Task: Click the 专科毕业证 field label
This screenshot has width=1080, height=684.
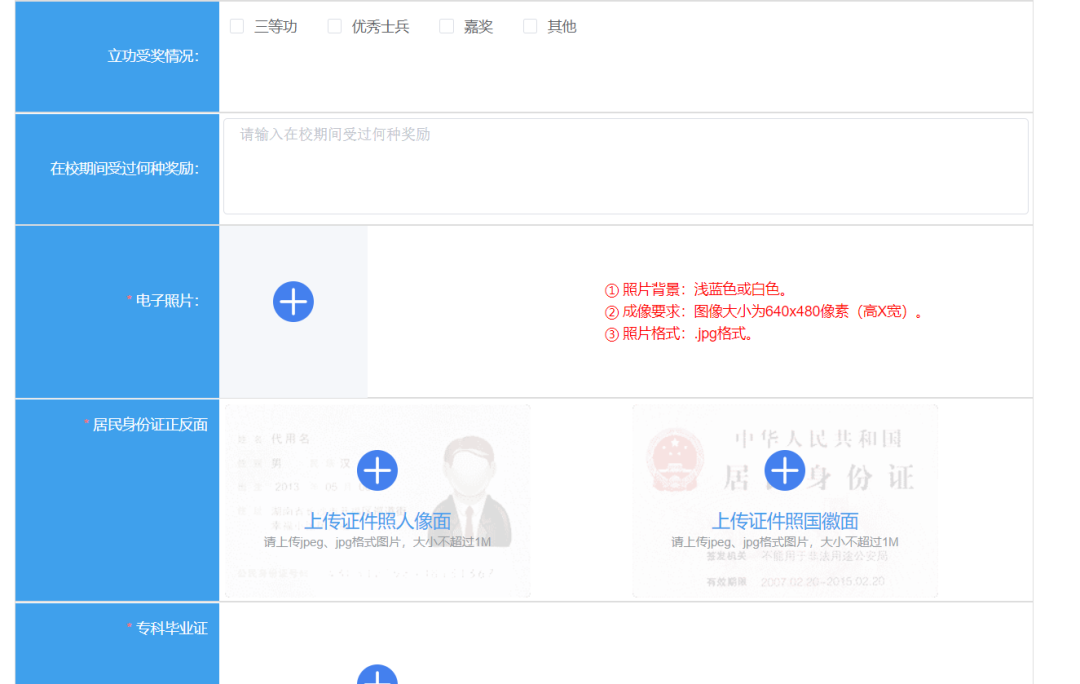Action: tap(171, 628)
